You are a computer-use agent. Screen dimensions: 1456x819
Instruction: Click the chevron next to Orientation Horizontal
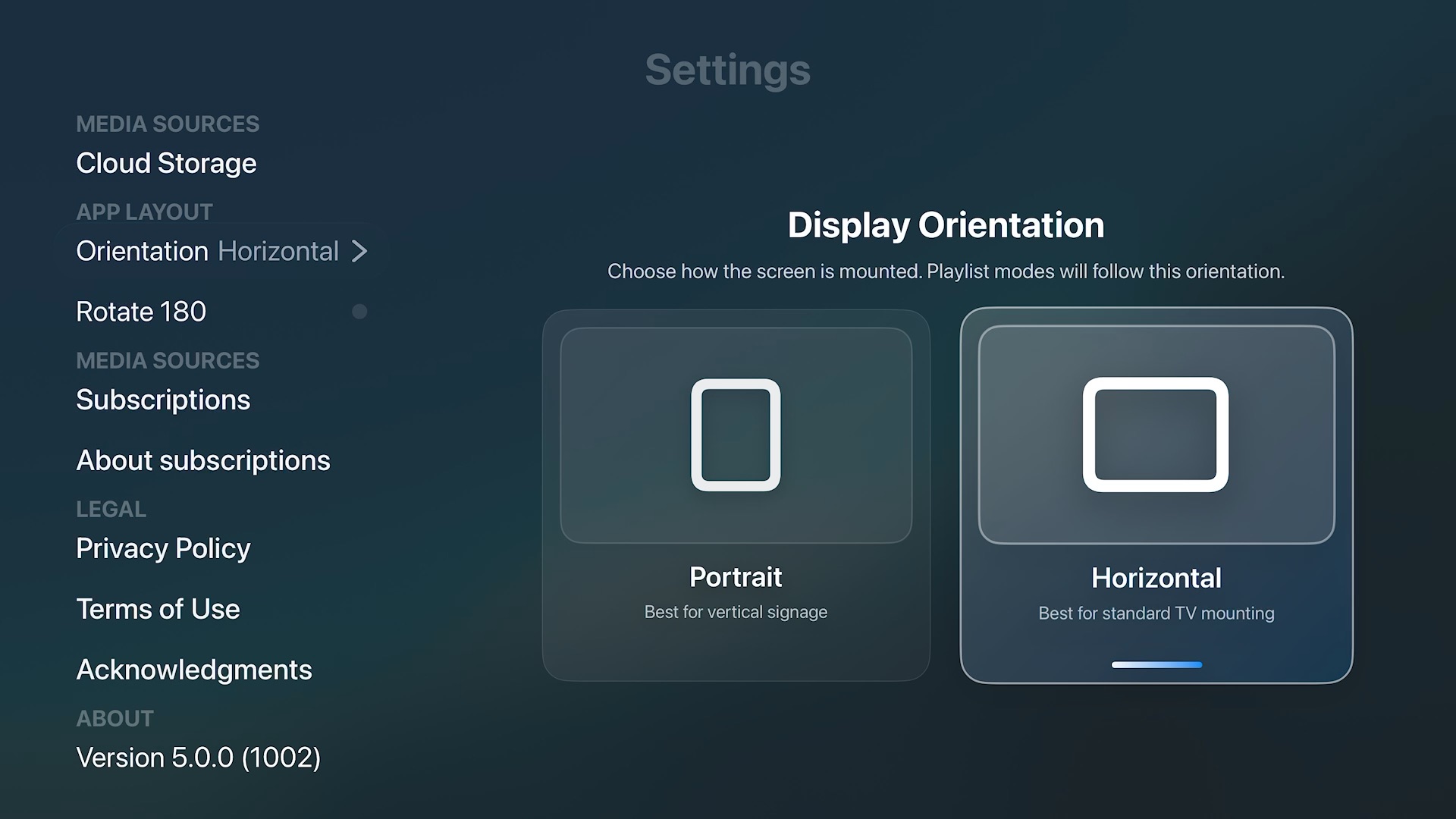pyautogui.click(x=359, y=251)
